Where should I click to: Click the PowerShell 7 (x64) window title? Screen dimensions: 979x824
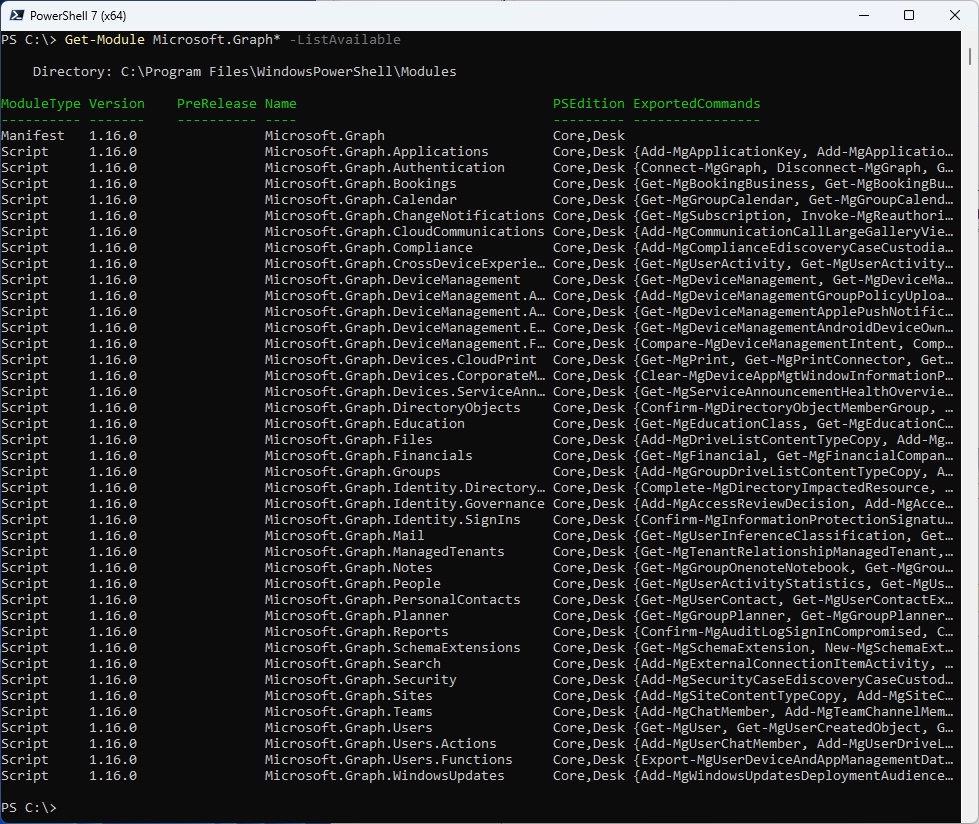tap(78, 16)
